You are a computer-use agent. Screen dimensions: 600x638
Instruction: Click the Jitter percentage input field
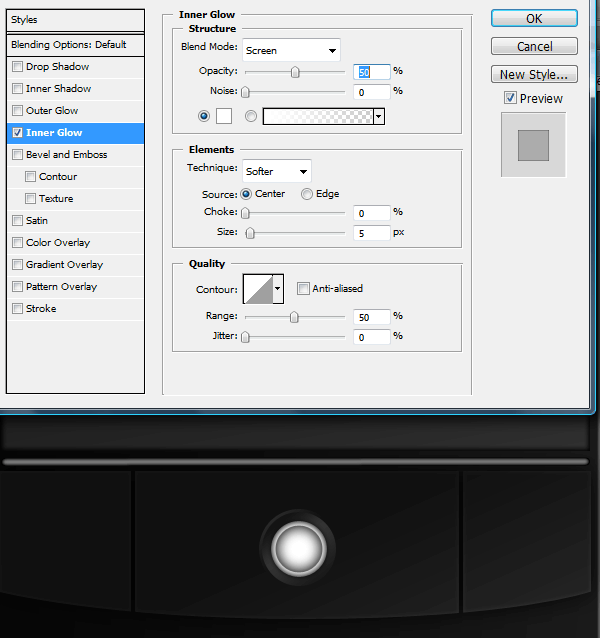pos(372,337)
